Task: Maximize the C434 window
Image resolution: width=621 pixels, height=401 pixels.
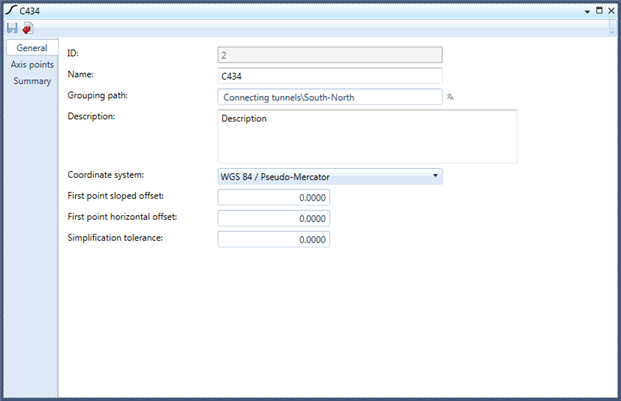Action: point(599,10)
